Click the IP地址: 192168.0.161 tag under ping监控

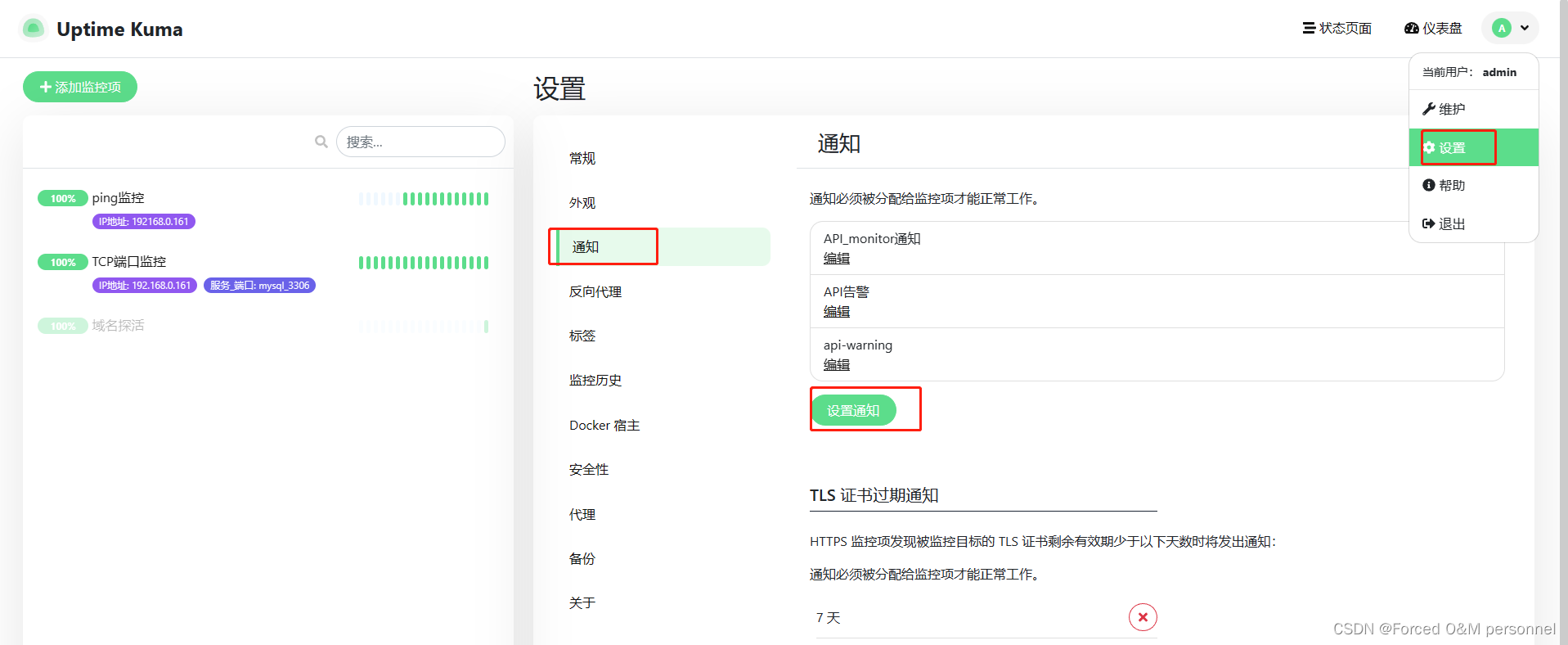click(x=144, y=222)
